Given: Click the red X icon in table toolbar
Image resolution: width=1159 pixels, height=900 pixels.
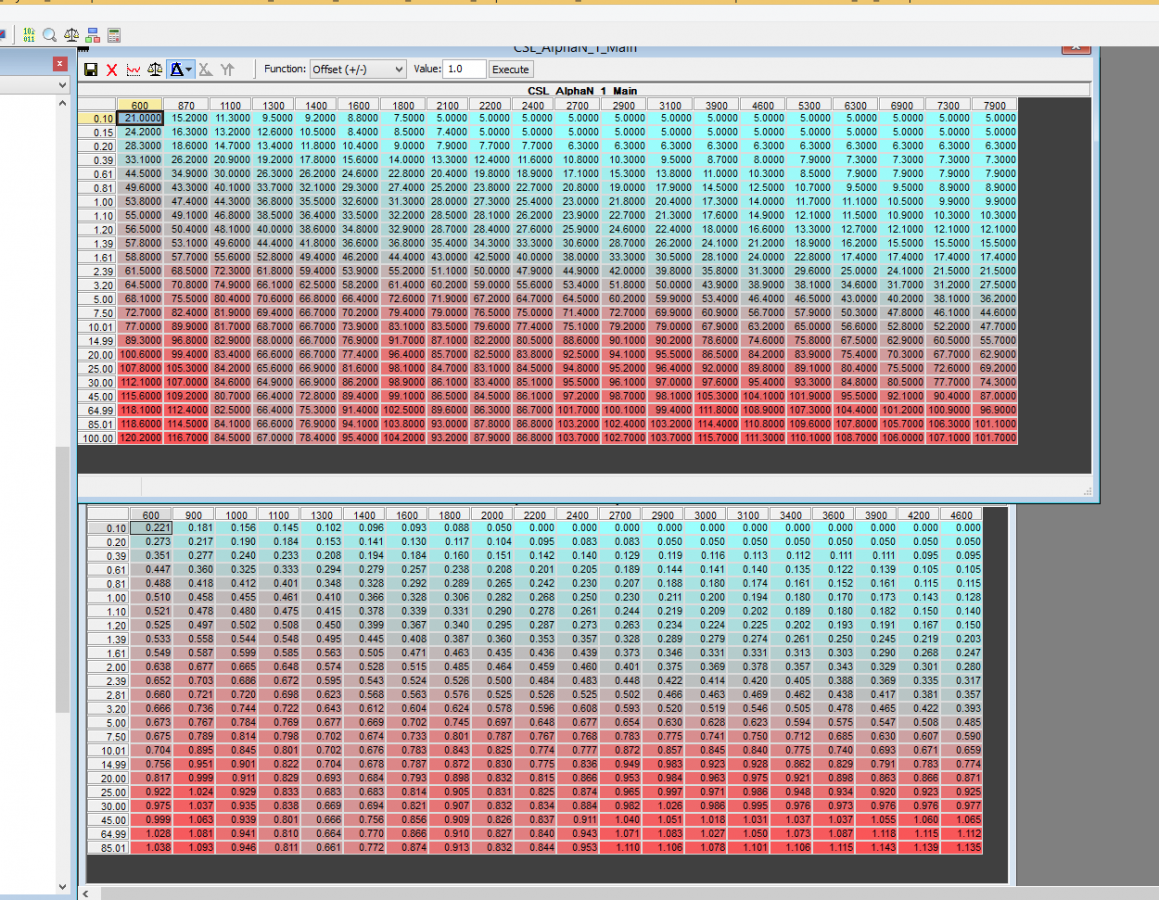Looking at the screenshot, I should [112, 69].
